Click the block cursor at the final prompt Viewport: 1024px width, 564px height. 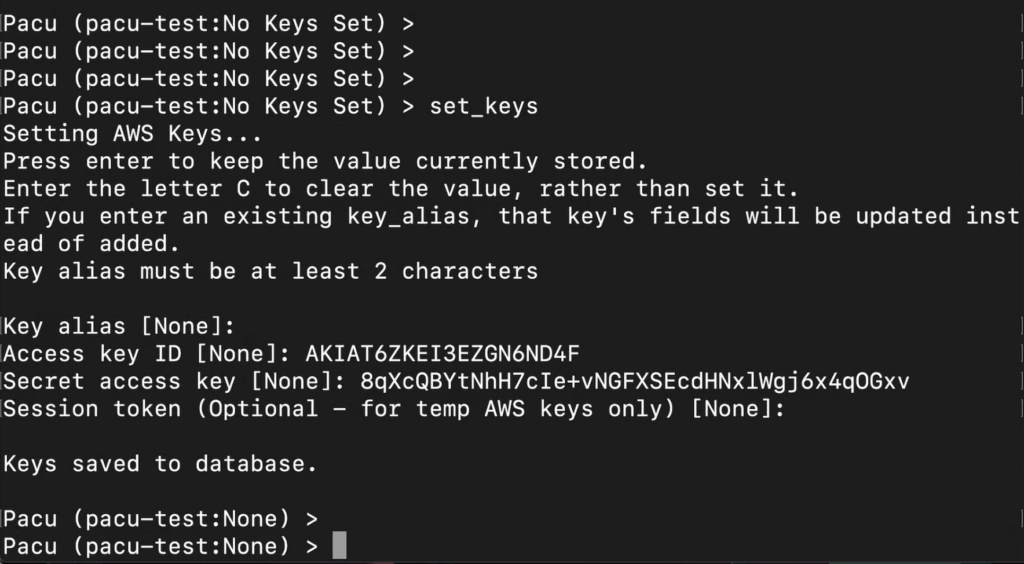click(x=339, y=546)
